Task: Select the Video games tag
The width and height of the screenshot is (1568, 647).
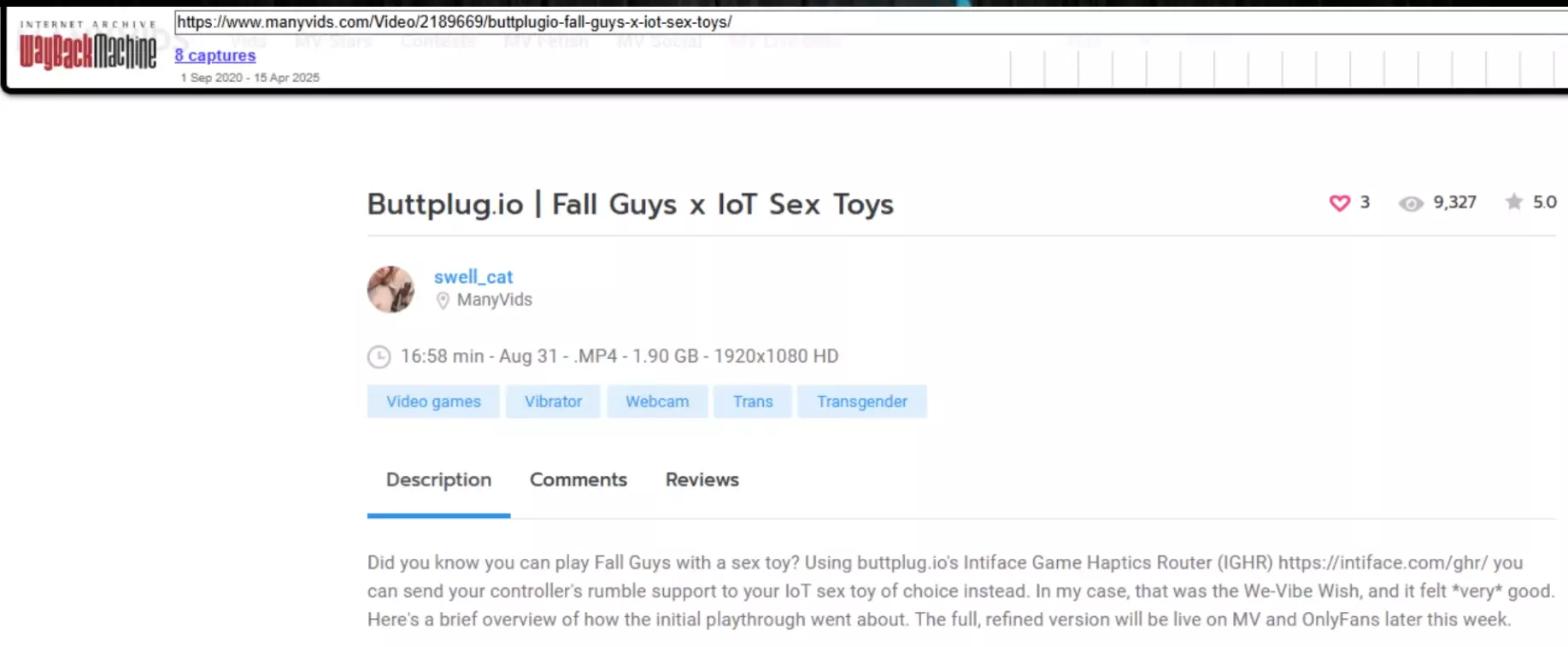Action: (433, 402)
